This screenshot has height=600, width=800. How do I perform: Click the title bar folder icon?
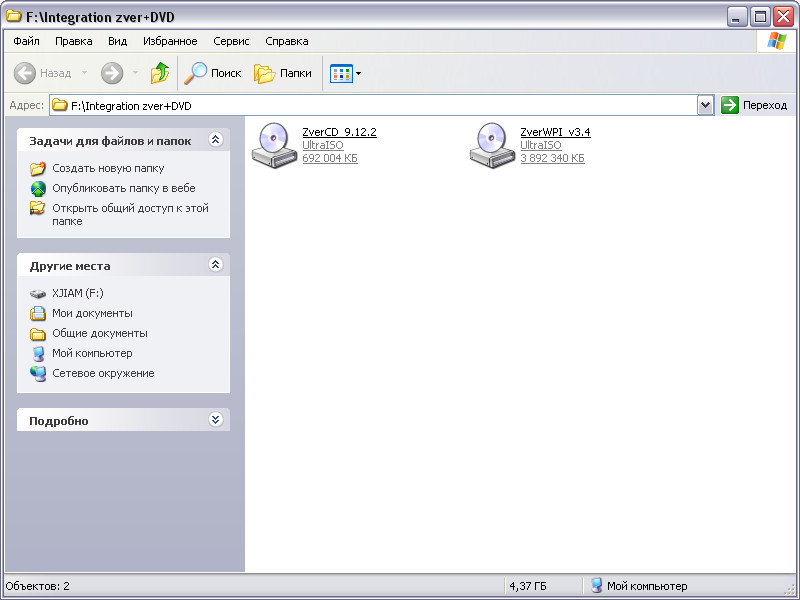[x=14, y=16]
